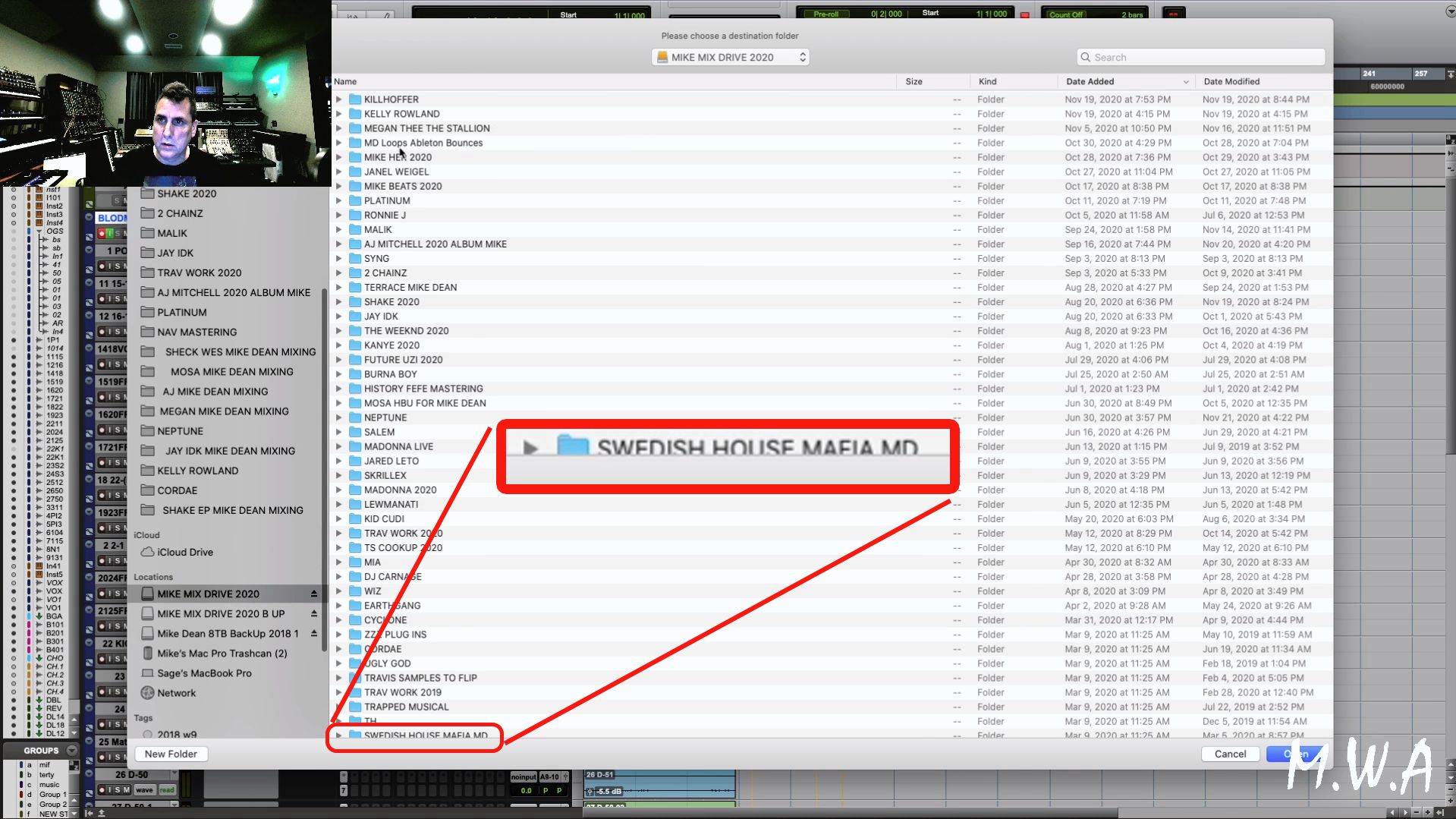The width and height of the screenshot is (1456, 819).
Task: Click the A9-10 output assignment
Action: point(549,776)
